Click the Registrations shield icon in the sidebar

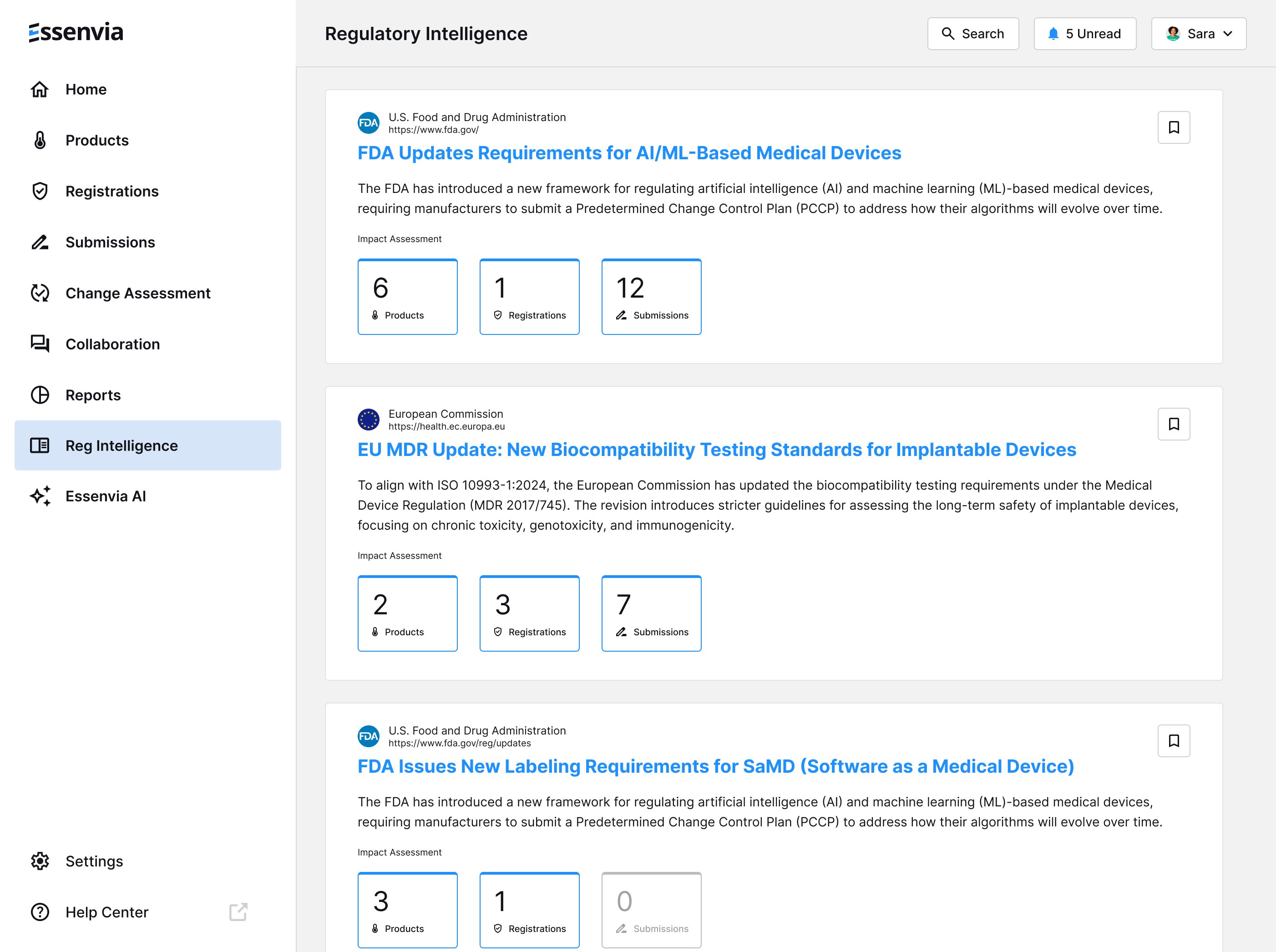(x=40, y=191)
